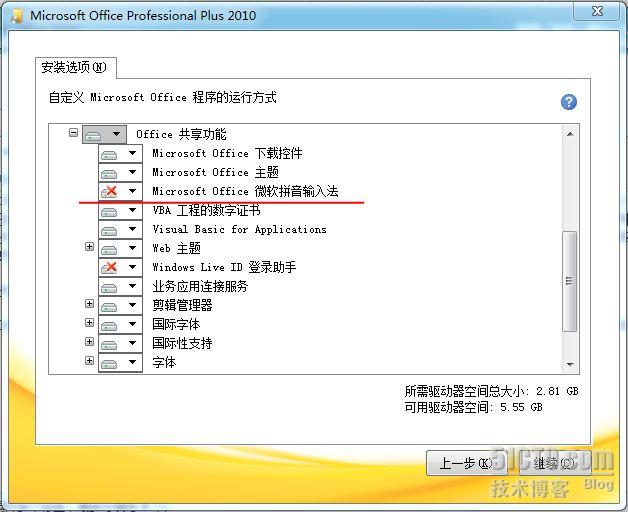The height and width of the screenshot is (512, 628).
Task: Select Microsoft Office 微软拼音输入法 row text
Action: pyautogui.click(x=245, y=191)
